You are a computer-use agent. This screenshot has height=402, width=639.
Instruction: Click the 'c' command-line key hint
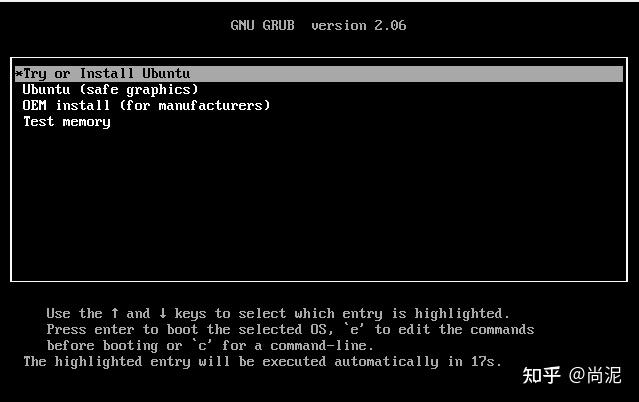click(202, 346)
